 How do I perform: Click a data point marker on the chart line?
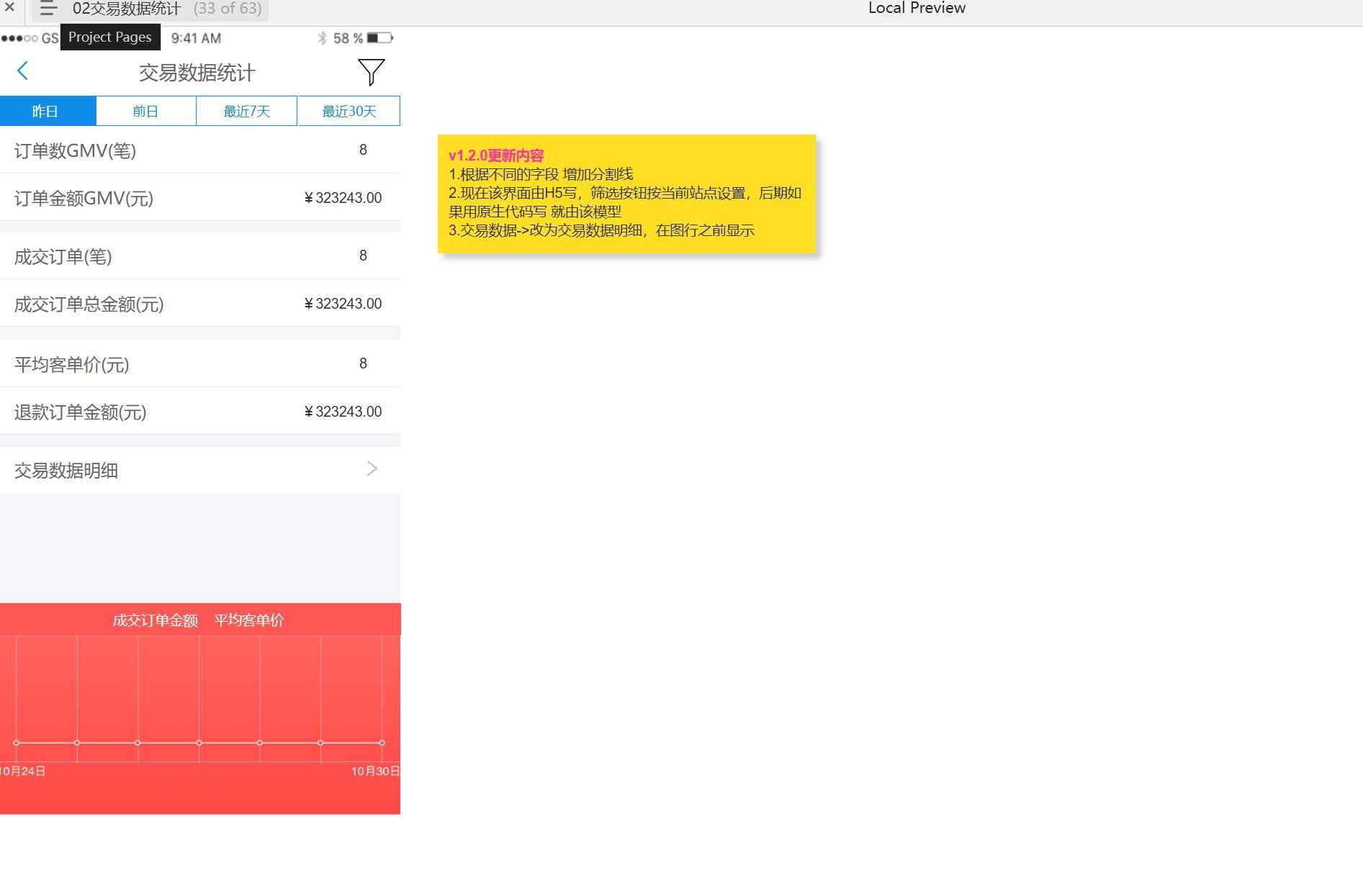[198, 742]
